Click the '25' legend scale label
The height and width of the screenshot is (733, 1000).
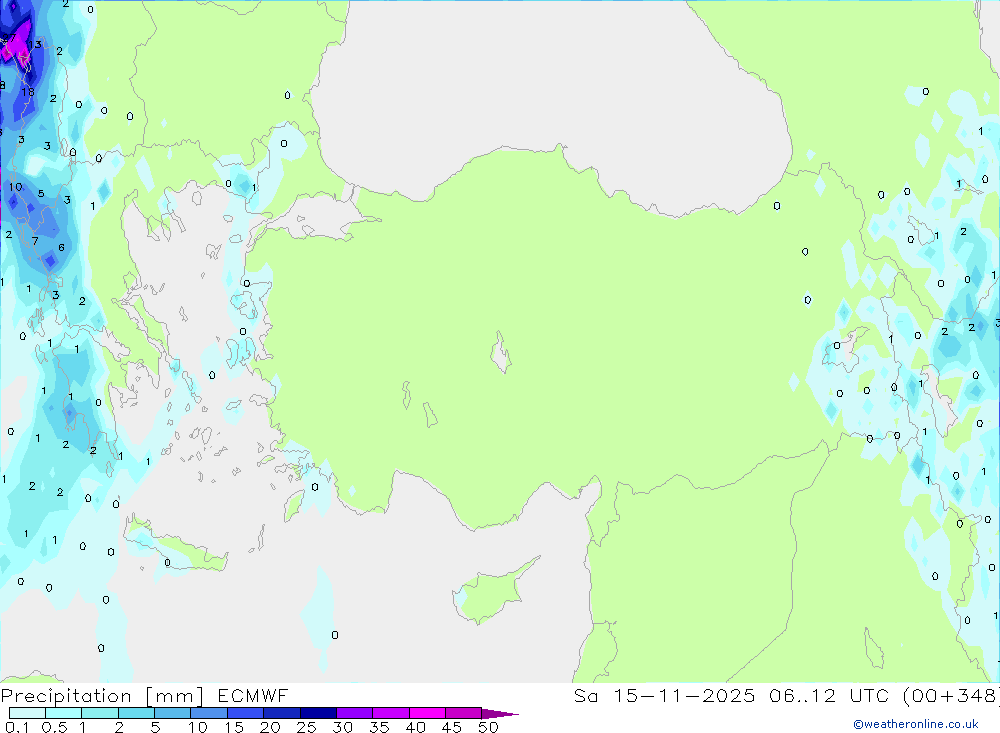pyautogui.click(x=306, y=727)
